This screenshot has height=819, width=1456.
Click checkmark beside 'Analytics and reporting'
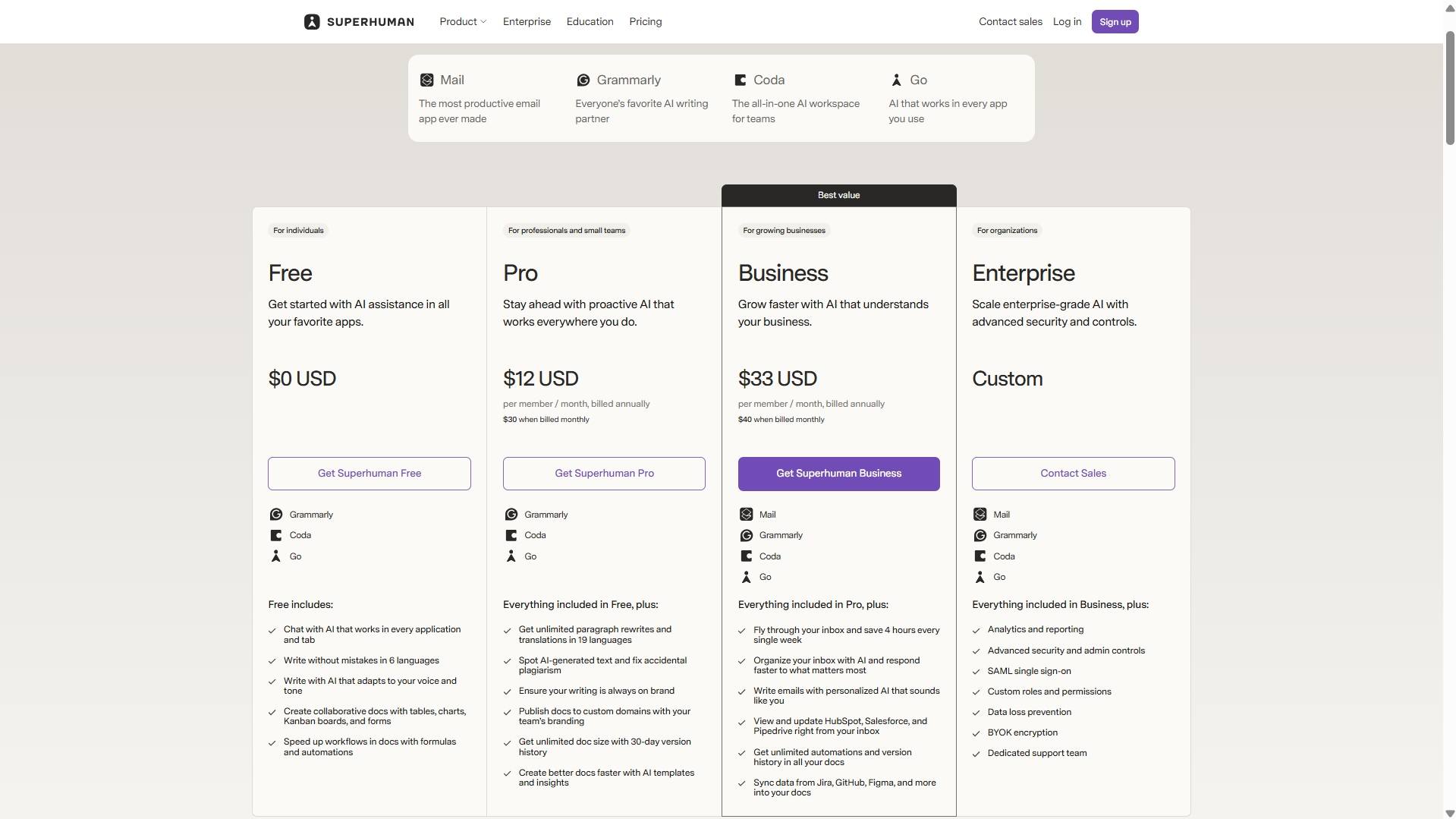(x=976, y=630)
